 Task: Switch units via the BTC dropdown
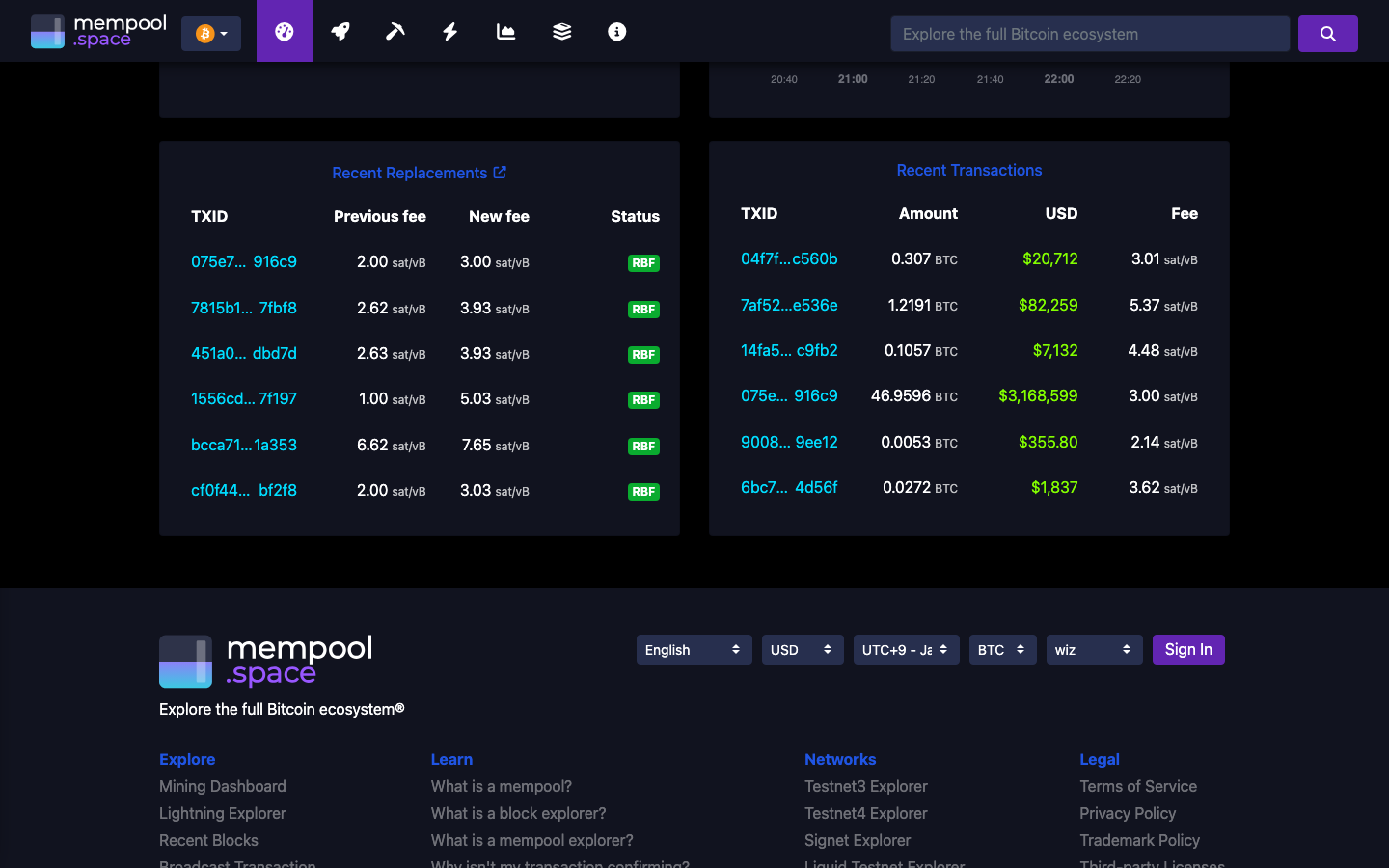click(1002, 649)
